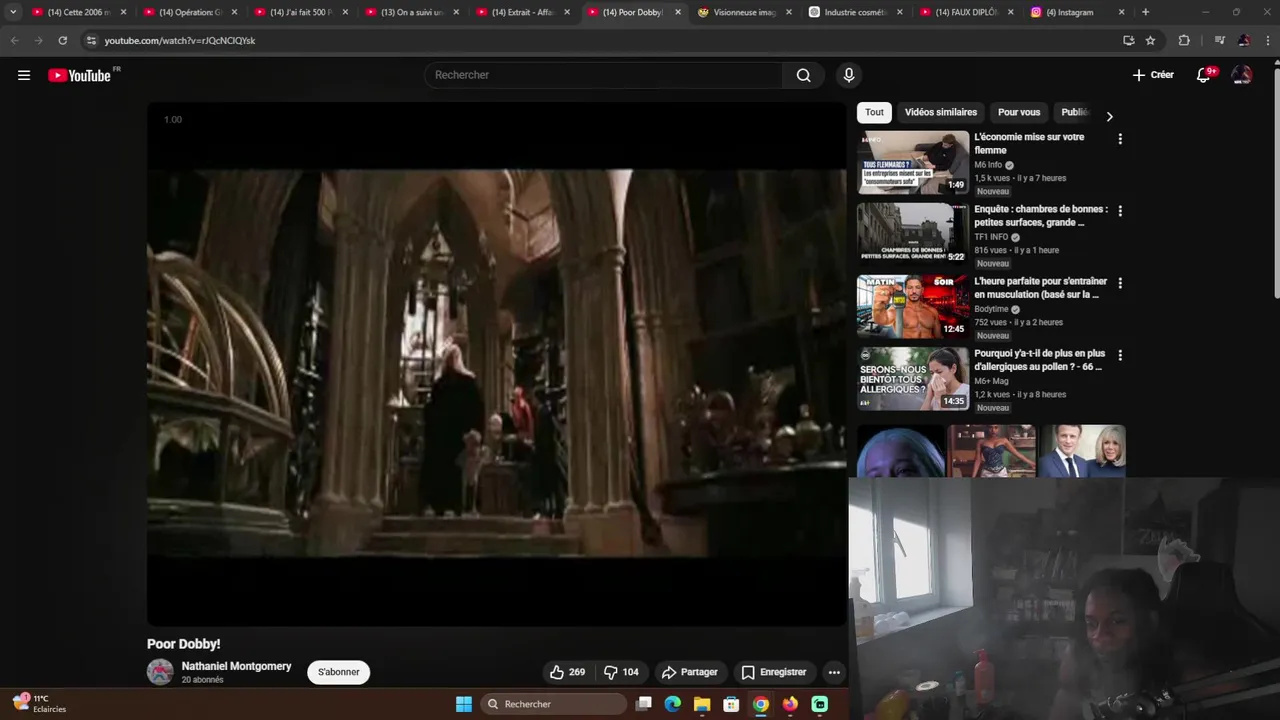
Task: Switch to Cette 2006 browser tab
Action: click(78, 12)
